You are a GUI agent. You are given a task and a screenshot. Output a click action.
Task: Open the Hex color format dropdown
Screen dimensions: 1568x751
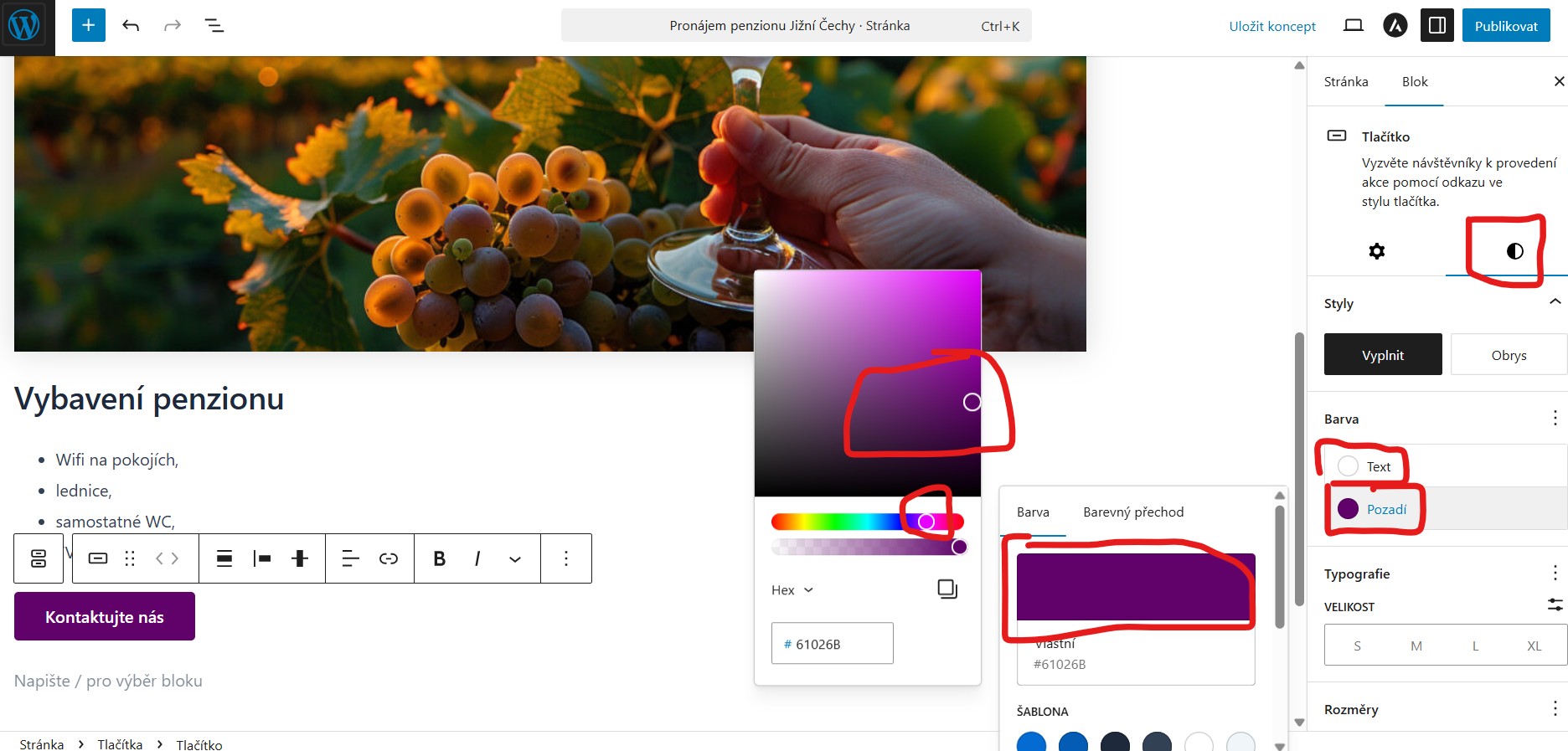tap(792, 590)
